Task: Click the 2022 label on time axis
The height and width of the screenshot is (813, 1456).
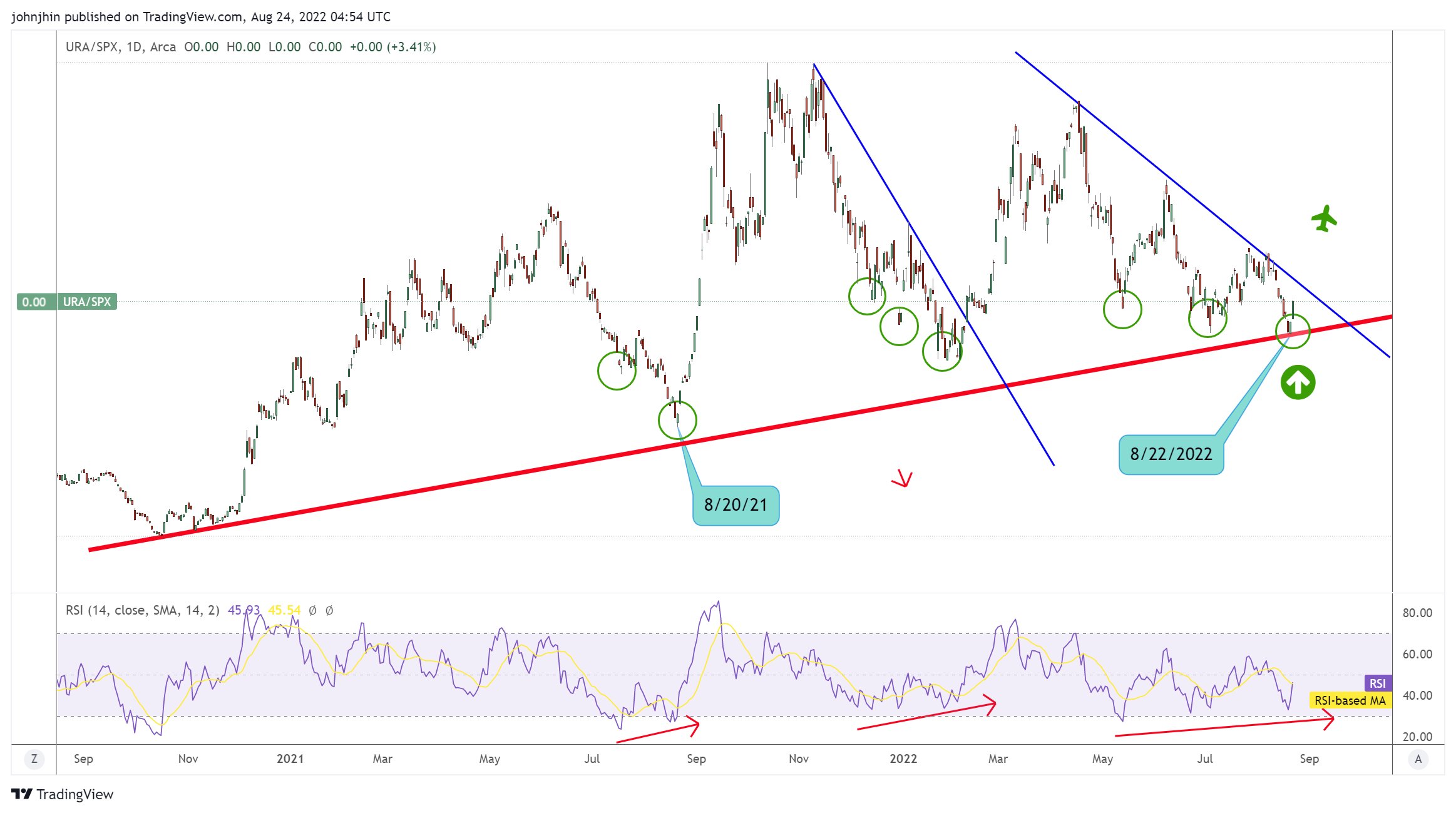Action: (903, 759)
